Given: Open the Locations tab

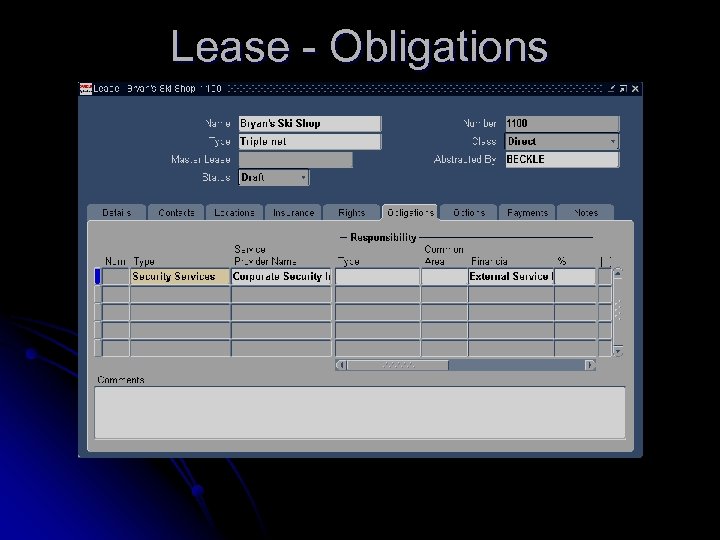Looking at the screenshot, I should pyautogui.click(x=234, y=213).
